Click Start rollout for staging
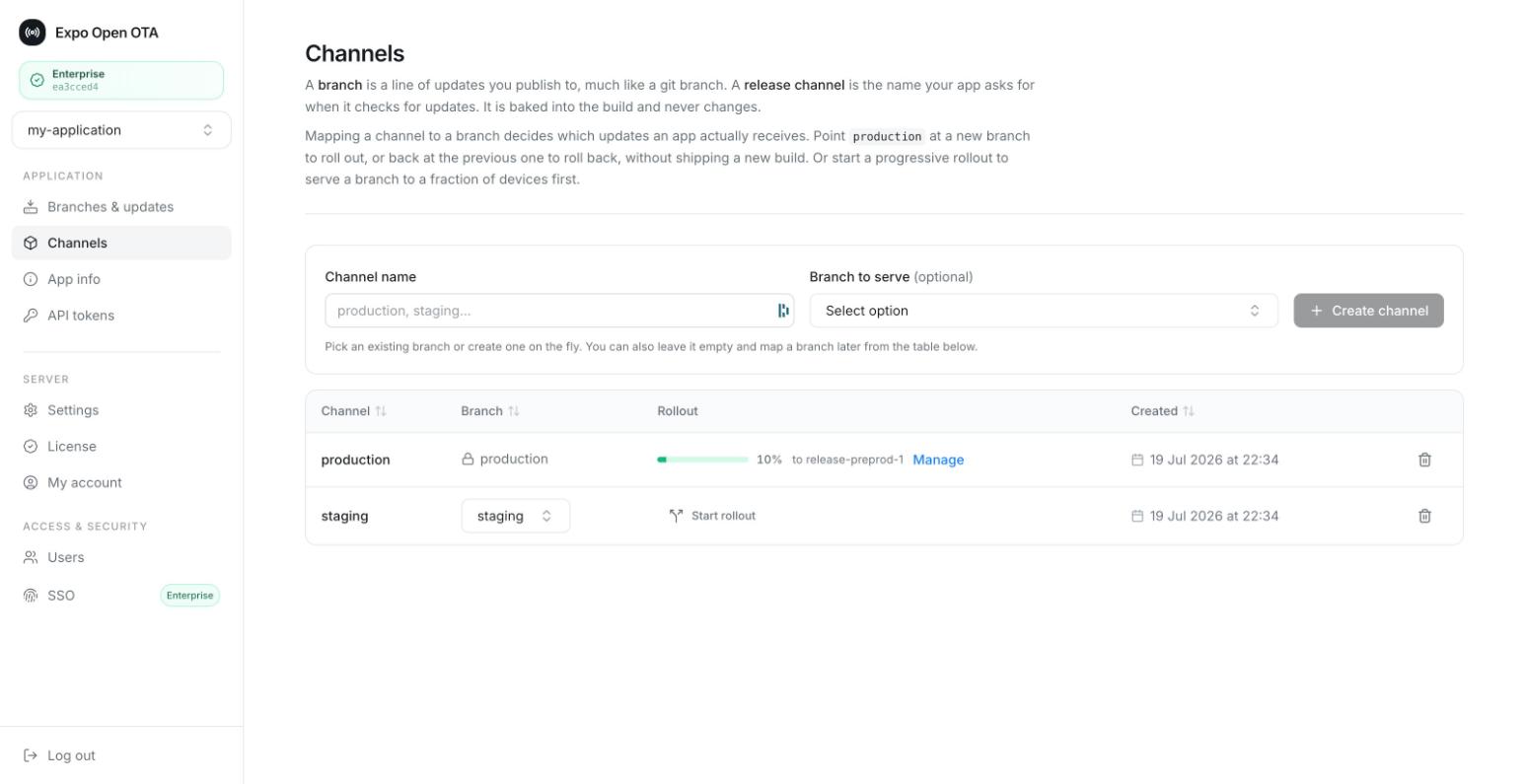Viewport: 1525px width, 784px height. pos(712,516)
